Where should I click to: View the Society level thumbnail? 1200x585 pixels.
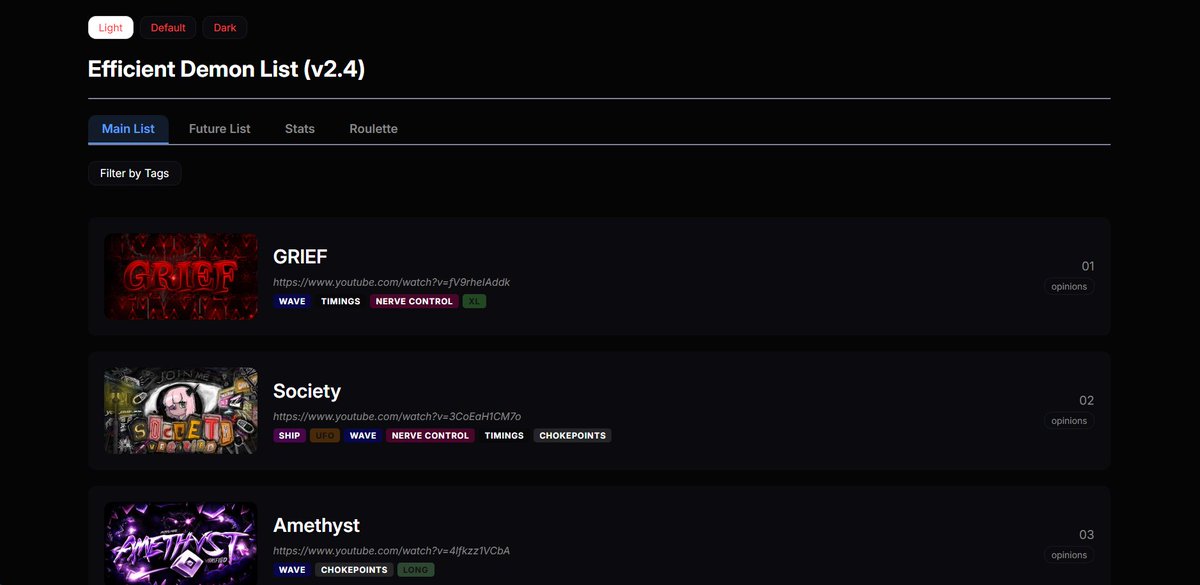[x=181, y=411]
